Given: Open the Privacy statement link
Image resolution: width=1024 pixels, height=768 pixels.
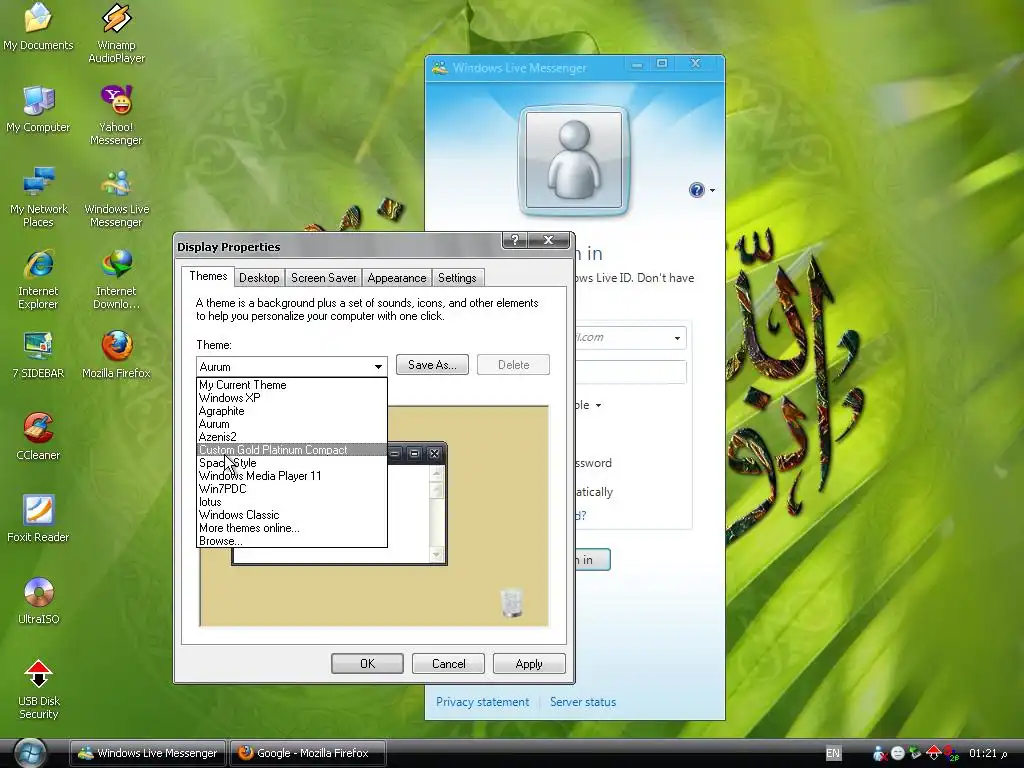Looking at the screenshot, I should 483,702.
